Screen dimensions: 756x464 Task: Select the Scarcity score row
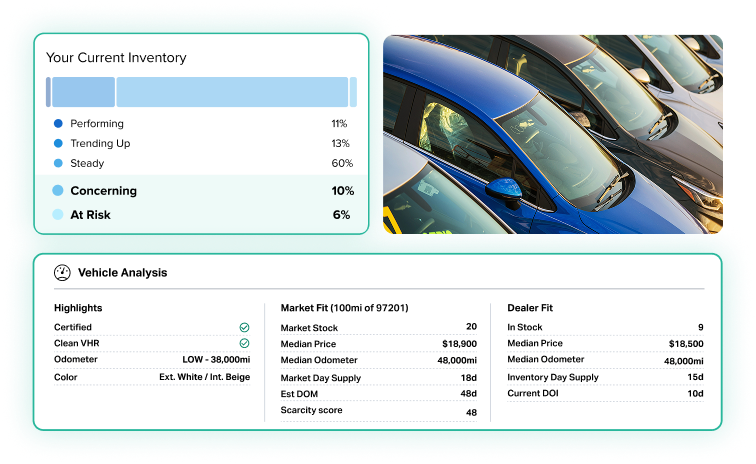point(378,412)
